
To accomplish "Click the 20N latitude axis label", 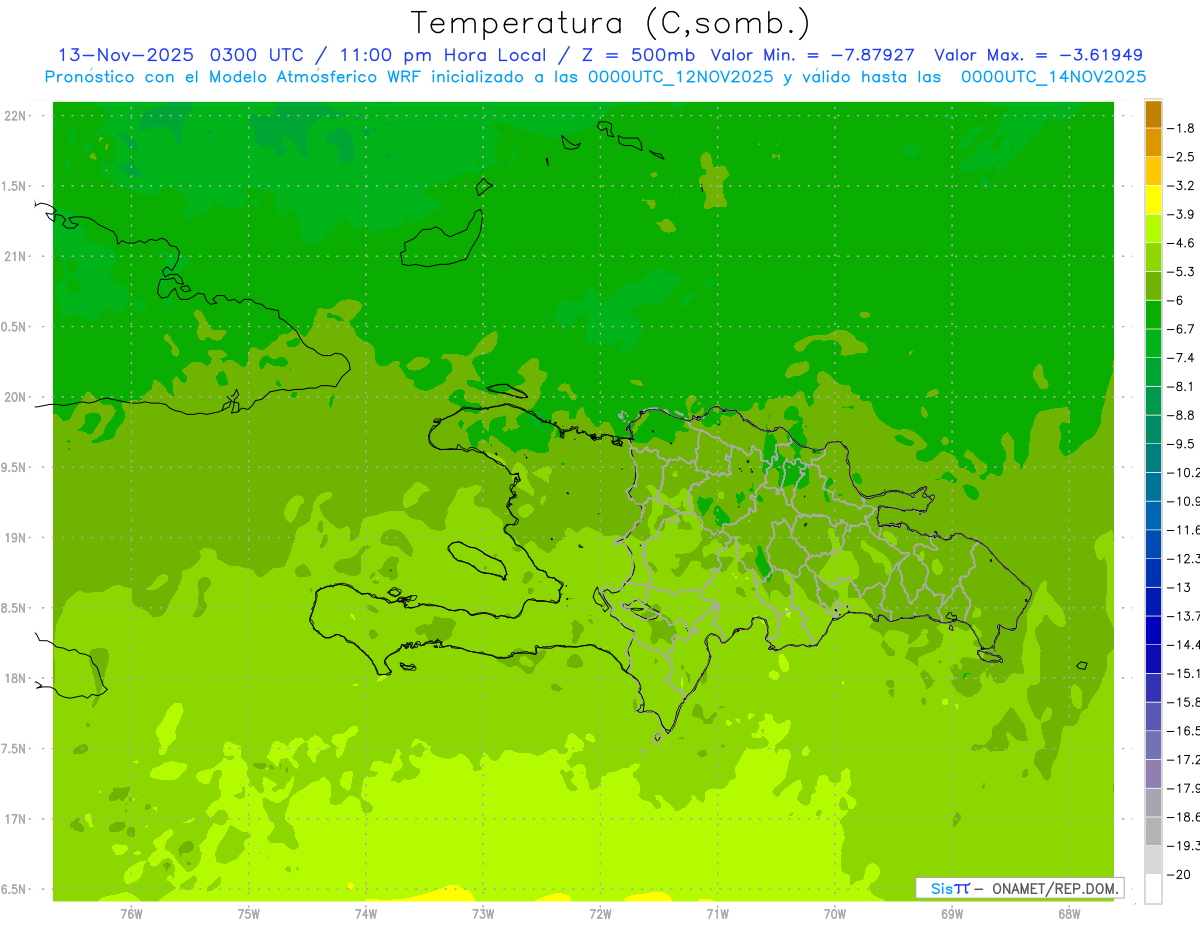I will [x=16, y=397].
